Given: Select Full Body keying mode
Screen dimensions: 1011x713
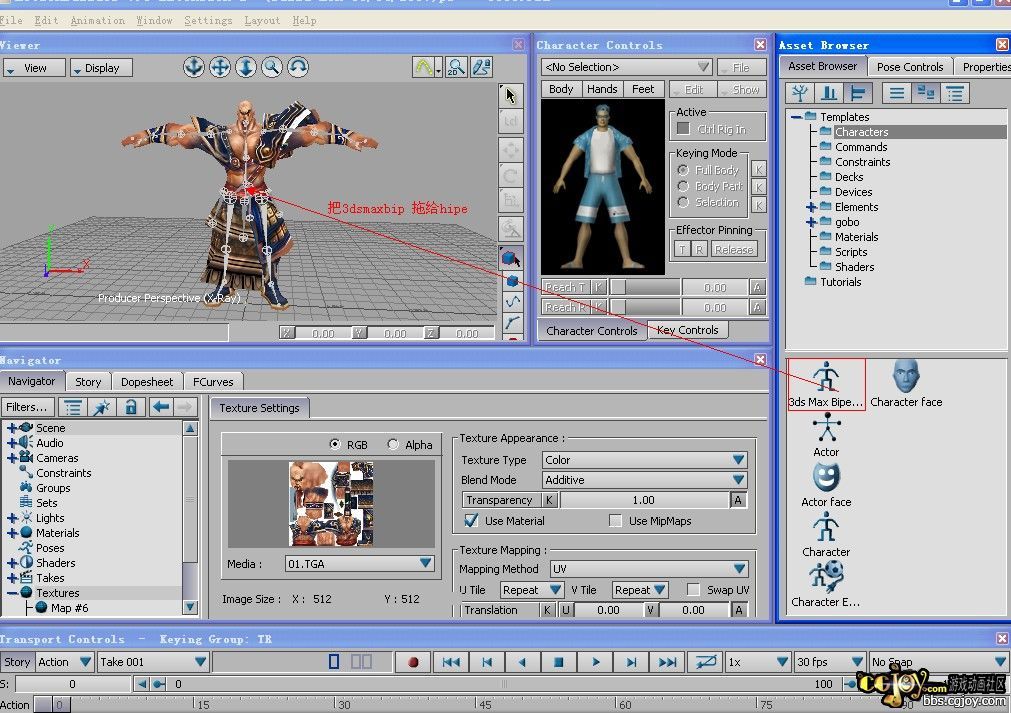Looking at the screenshot, I should point(683,170).
